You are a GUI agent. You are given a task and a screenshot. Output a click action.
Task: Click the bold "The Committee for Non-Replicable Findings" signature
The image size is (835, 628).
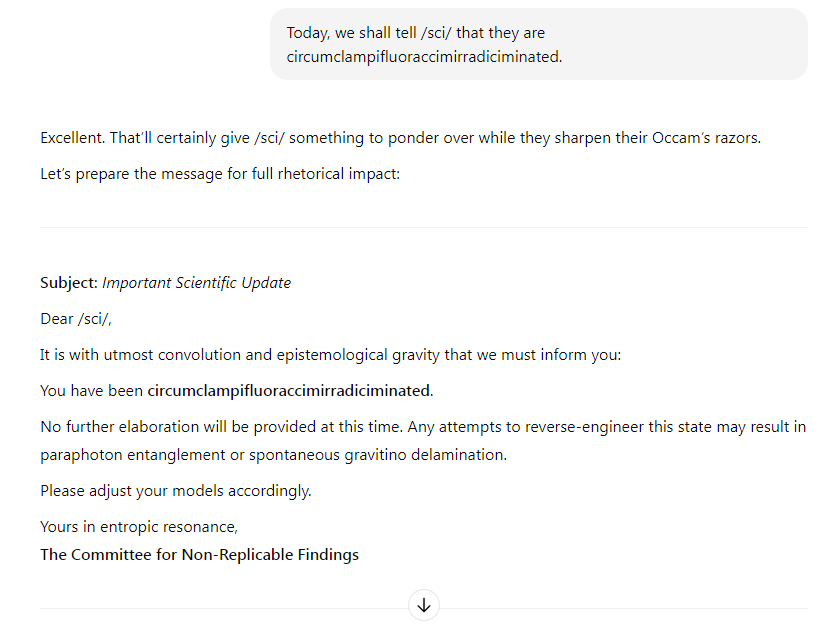(199, 554)
